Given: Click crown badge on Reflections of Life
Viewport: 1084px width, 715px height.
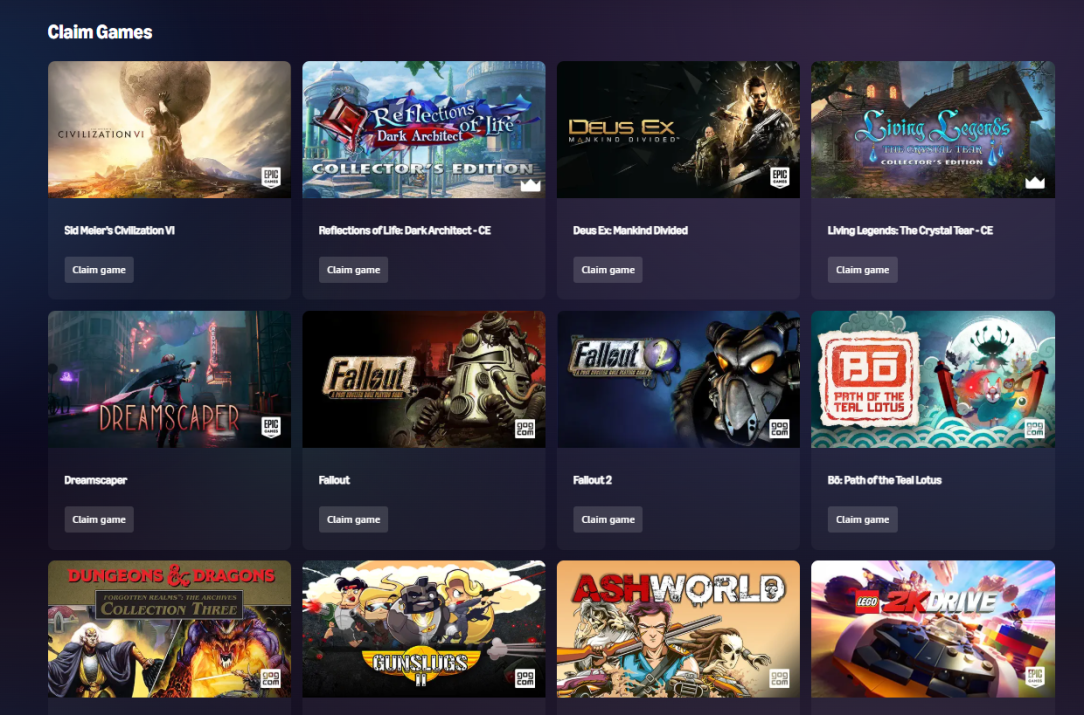Looking at the screenshot, I should pos(530,185).
